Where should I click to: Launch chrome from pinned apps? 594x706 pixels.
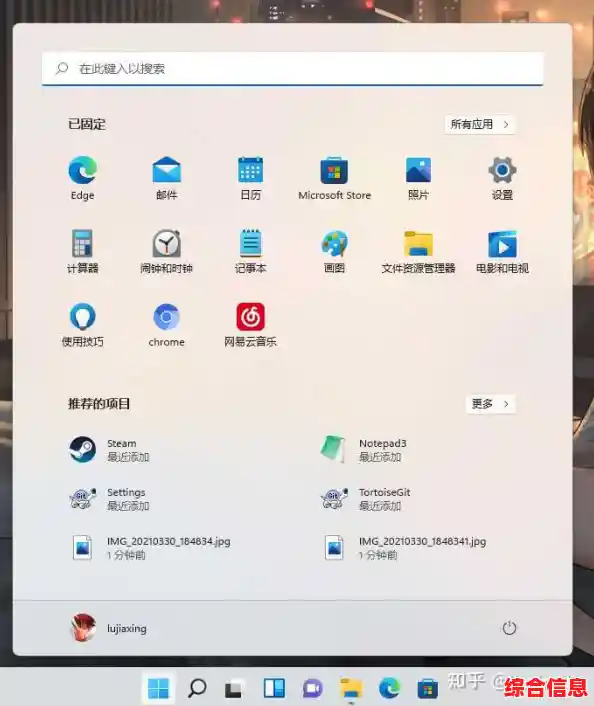point(166,325)
